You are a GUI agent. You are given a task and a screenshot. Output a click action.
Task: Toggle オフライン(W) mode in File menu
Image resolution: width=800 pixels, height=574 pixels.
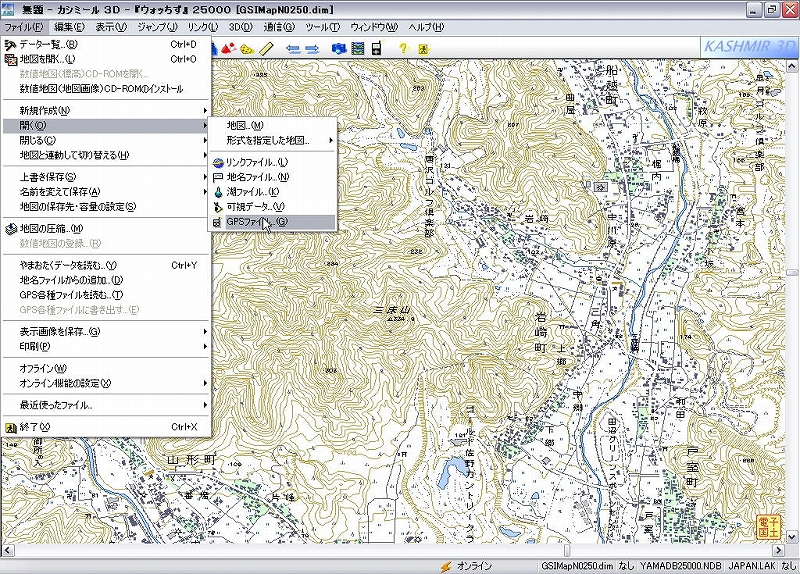click(106, 368)
